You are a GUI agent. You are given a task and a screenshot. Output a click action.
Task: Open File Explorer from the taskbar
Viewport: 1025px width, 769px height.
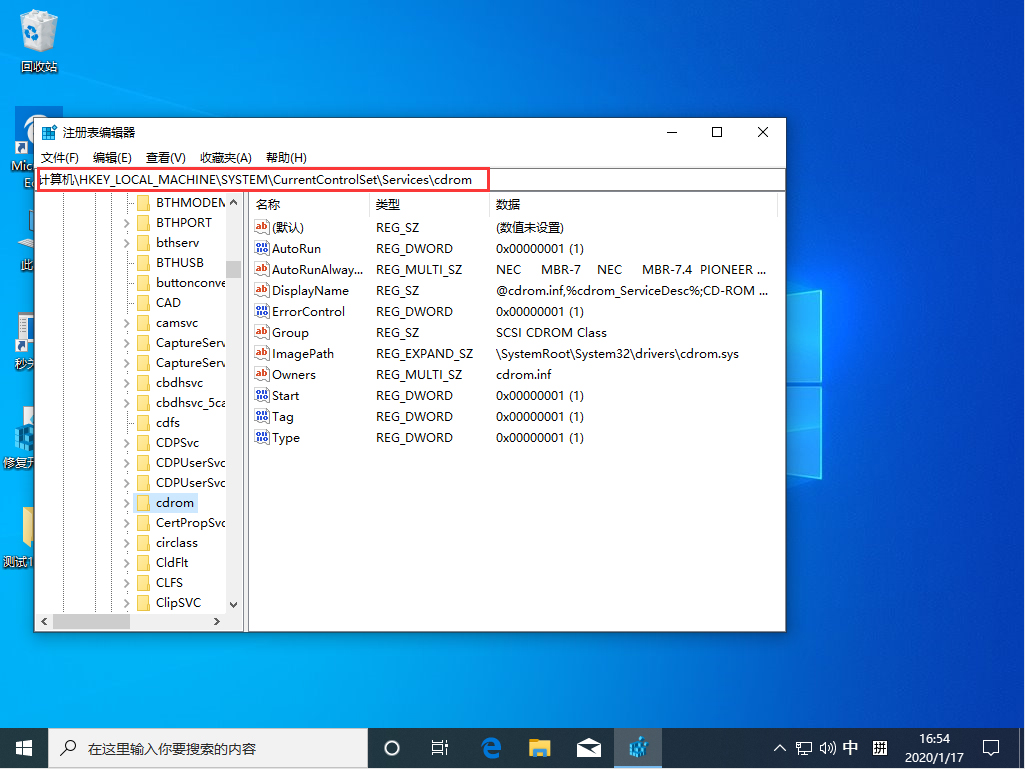(539, 747)
